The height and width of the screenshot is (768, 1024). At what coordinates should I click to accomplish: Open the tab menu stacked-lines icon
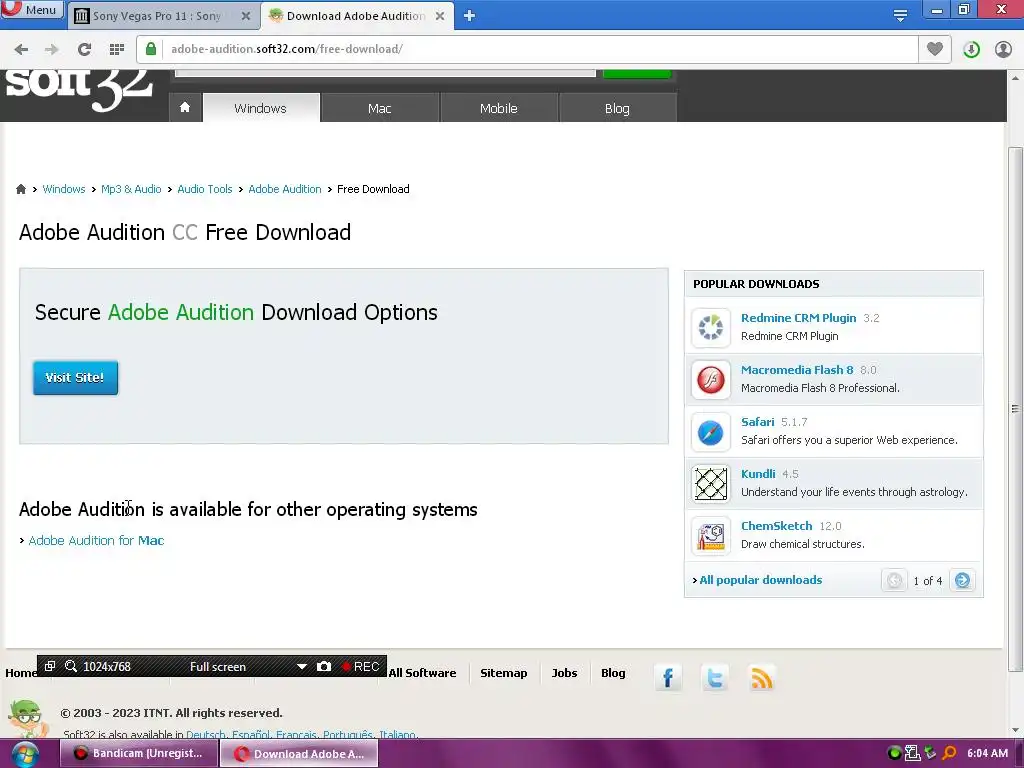tap(900, 16)
